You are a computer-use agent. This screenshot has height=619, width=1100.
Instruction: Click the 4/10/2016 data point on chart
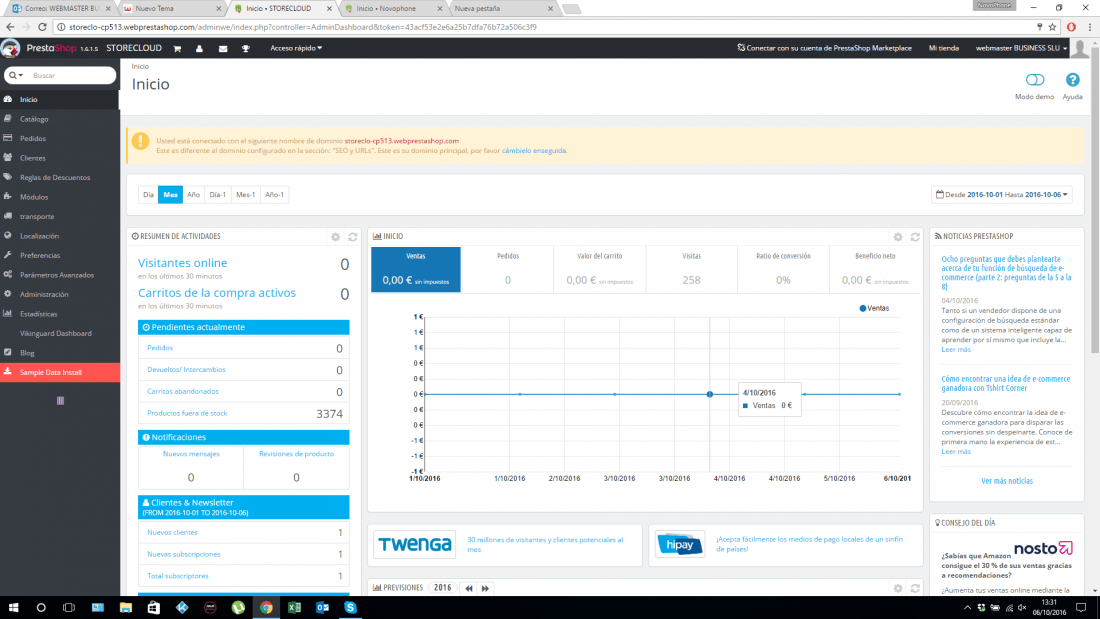[710, 394]
